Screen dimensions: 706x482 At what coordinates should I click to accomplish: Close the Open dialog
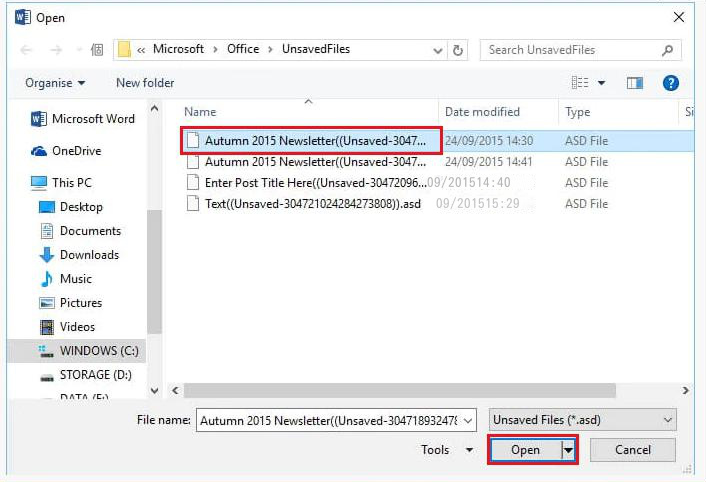click(x=679, y=18)
